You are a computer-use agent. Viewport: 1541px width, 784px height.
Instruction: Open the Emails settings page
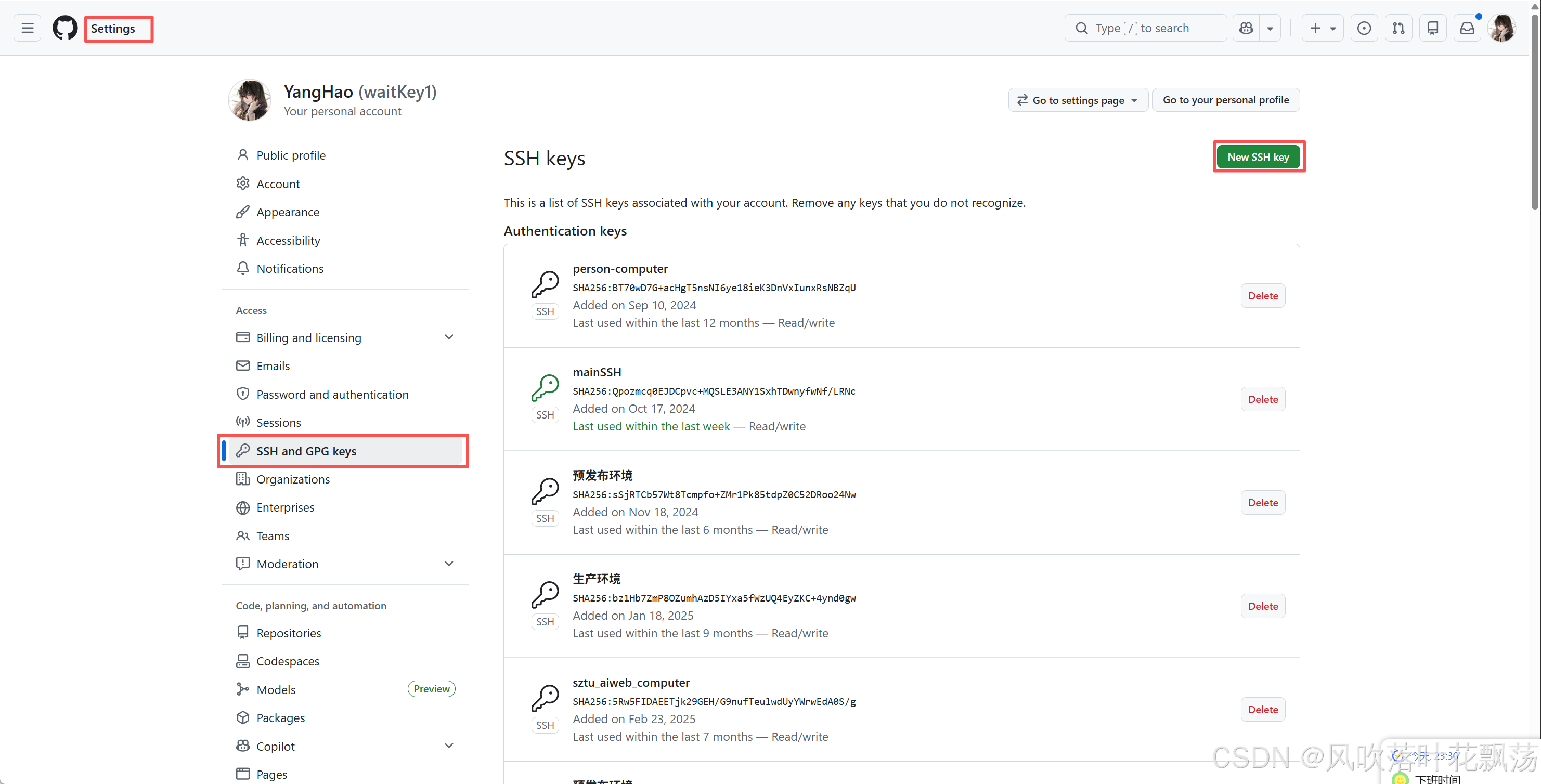click(x=273, y=366)
